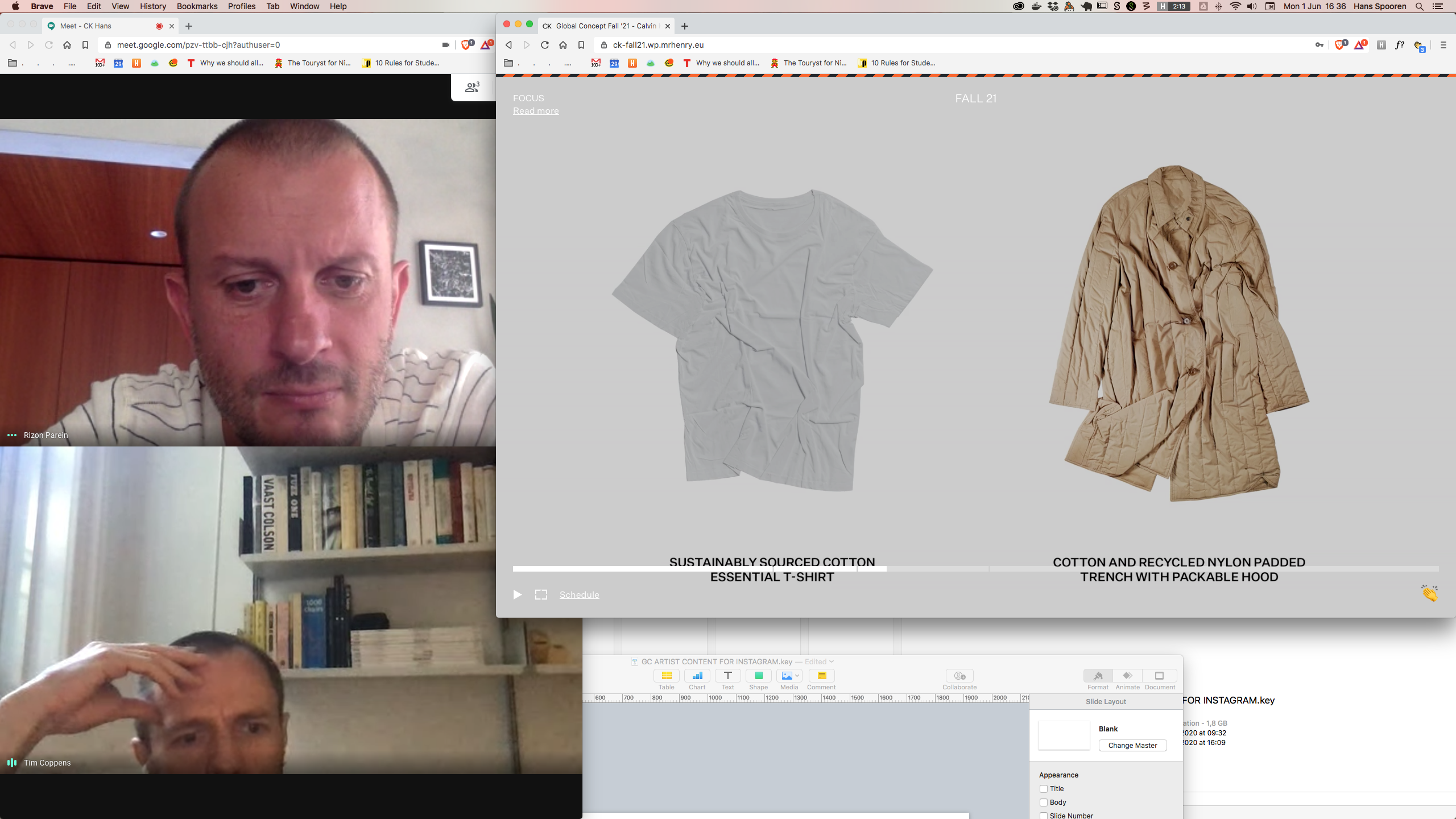The width and height of the screenshot is (1456, 819).
Task: Add a Shape in Keynote
Action: click(758, 676)
